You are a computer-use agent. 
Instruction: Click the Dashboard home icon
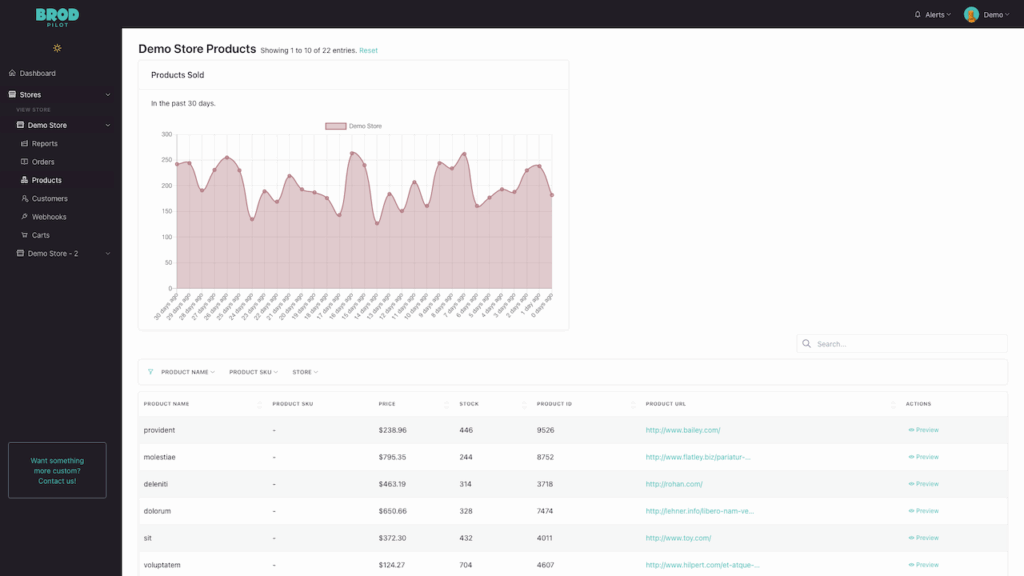pyautogui.click(x=12, y=73)
